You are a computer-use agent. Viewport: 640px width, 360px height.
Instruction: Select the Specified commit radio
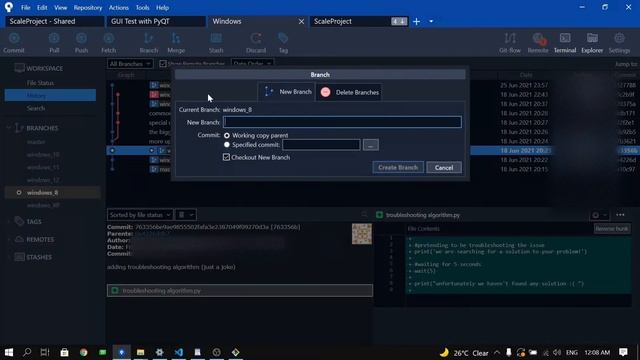[x=227, y=144]
